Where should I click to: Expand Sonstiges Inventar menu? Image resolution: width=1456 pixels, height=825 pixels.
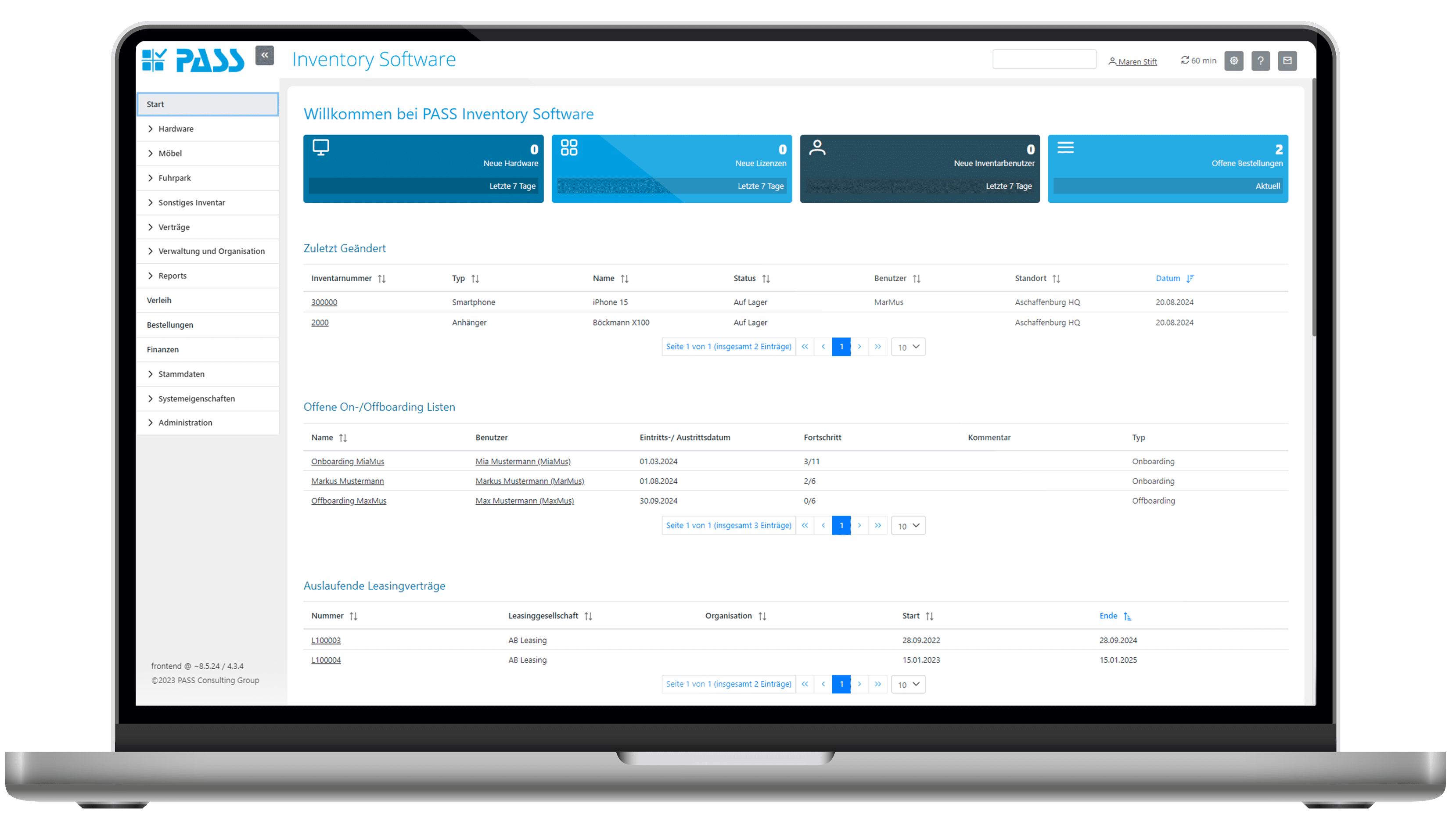(208, 203)
